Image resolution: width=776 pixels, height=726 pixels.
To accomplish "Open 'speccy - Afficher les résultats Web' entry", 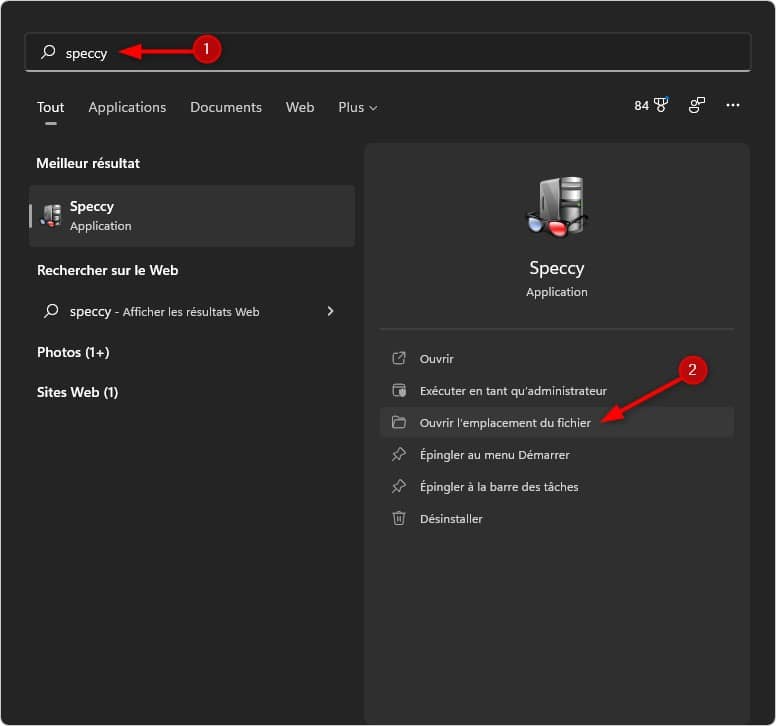I will pyautogui.click(x=192, y=311).
